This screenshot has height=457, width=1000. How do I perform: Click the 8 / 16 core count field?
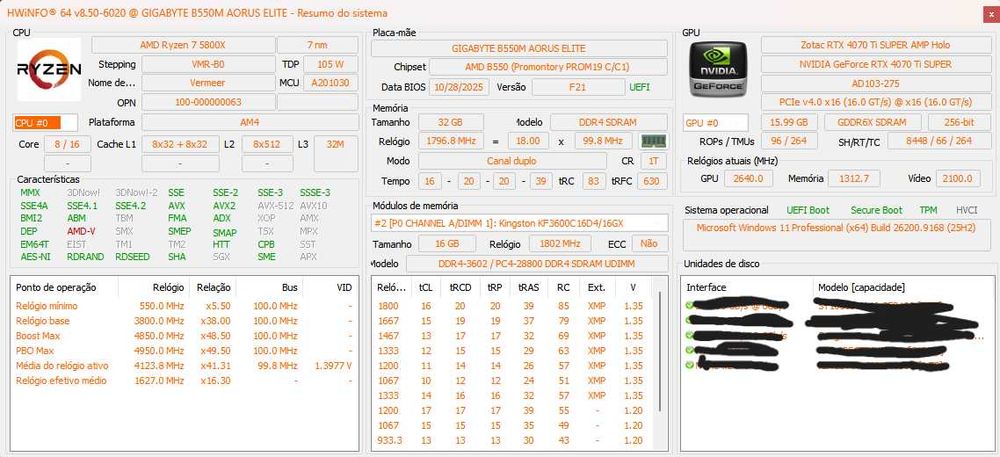point(67,144)
